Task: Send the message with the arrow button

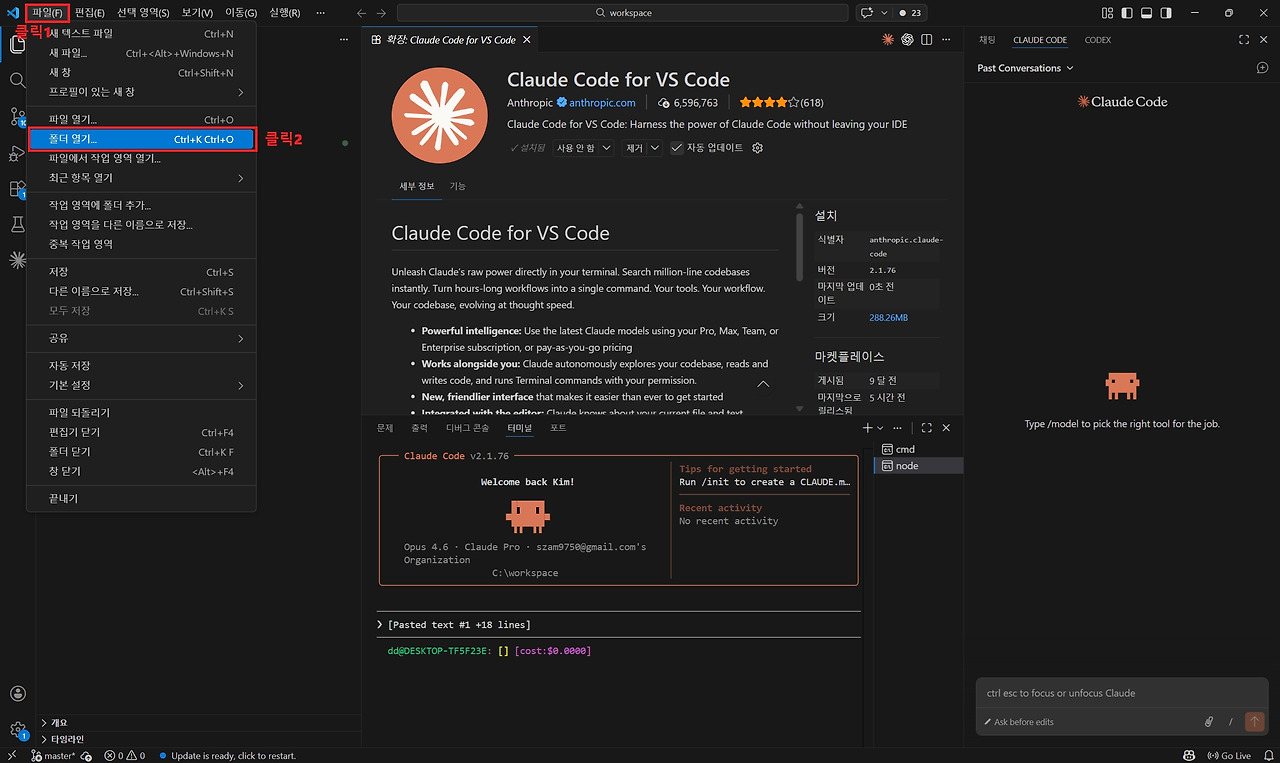Action: coord(1254,722)
